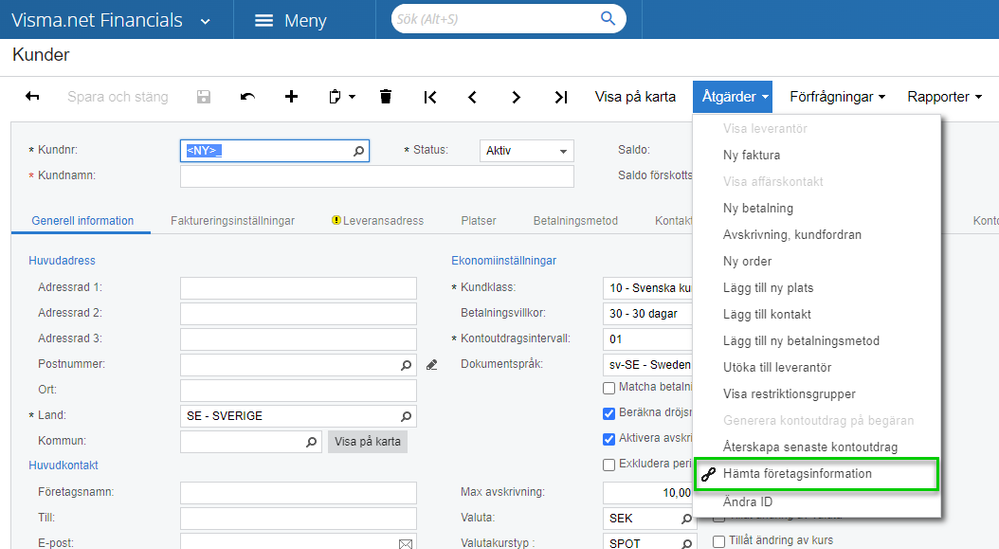The image size is (999, 549).
Task: Click into the Adressrad 1 field
Action: (x=298, y=288)
